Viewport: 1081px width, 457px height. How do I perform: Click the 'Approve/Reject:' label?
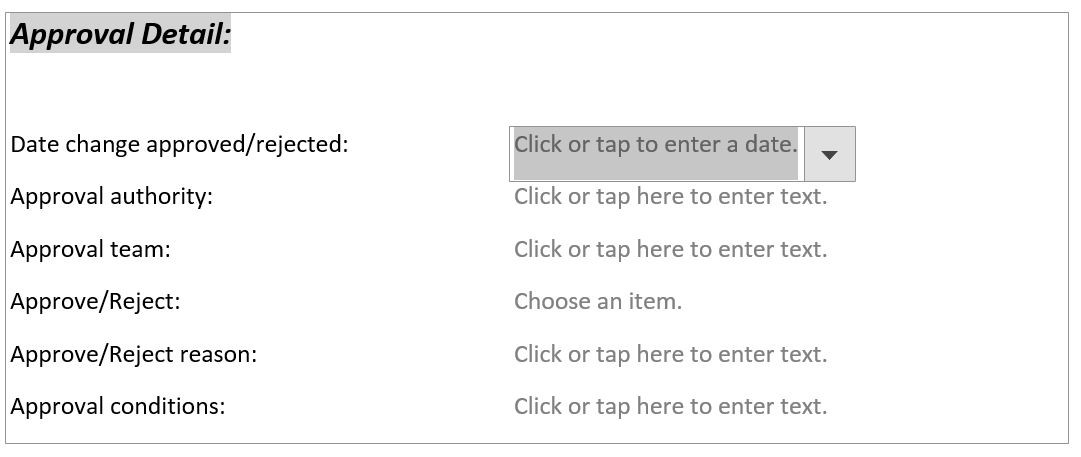pyautogui.click(x=95, y=302)
